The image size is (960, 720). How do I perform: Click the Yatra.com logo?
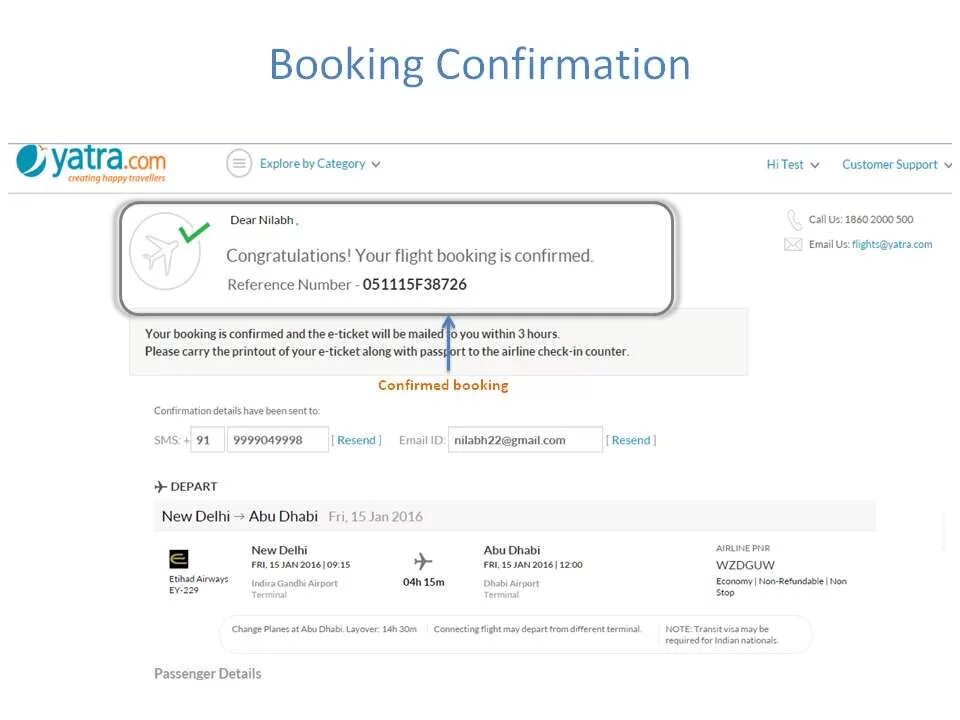91,163
